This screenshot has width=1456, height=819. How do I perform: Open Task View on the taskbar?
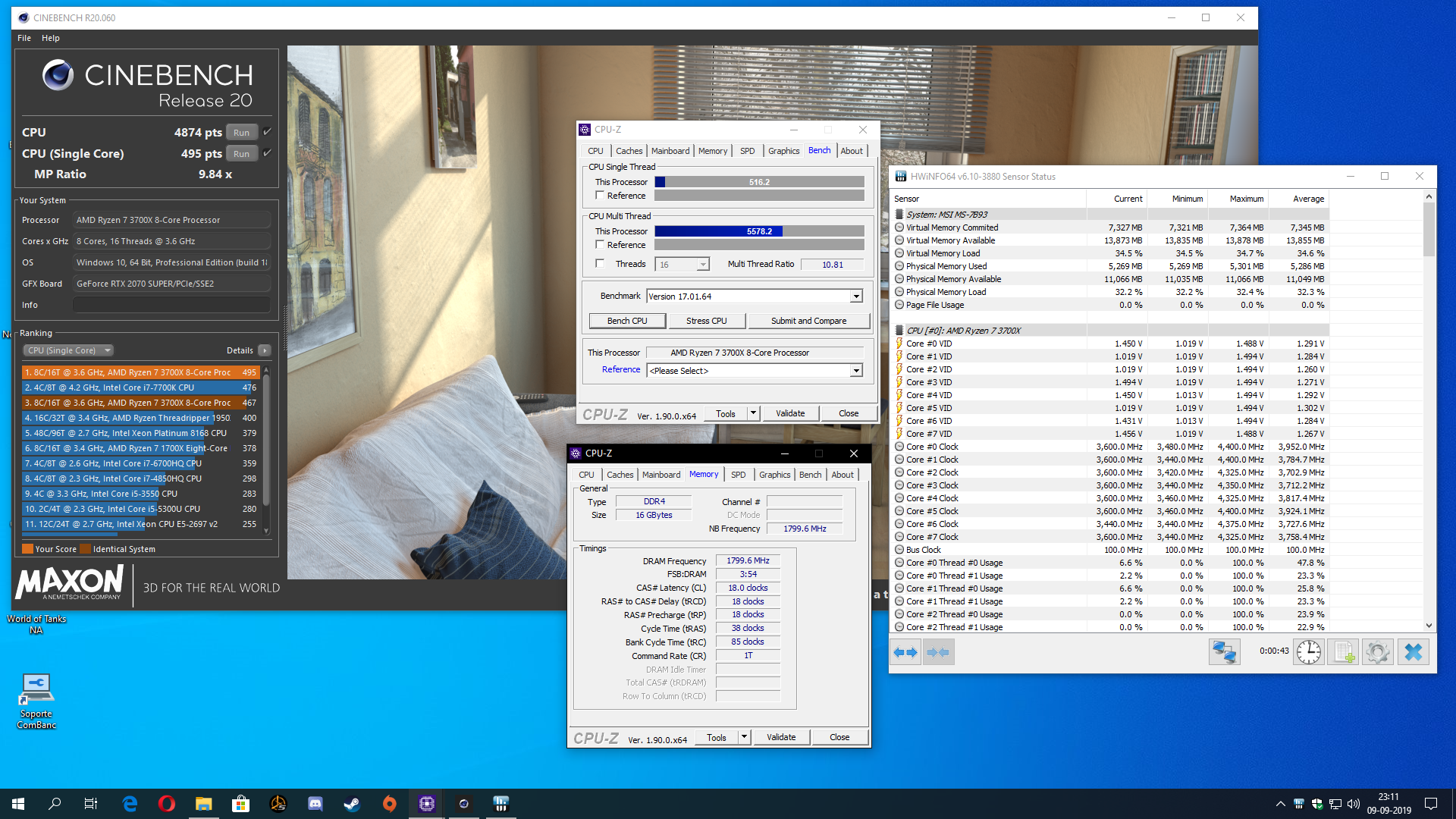[91, 804]
